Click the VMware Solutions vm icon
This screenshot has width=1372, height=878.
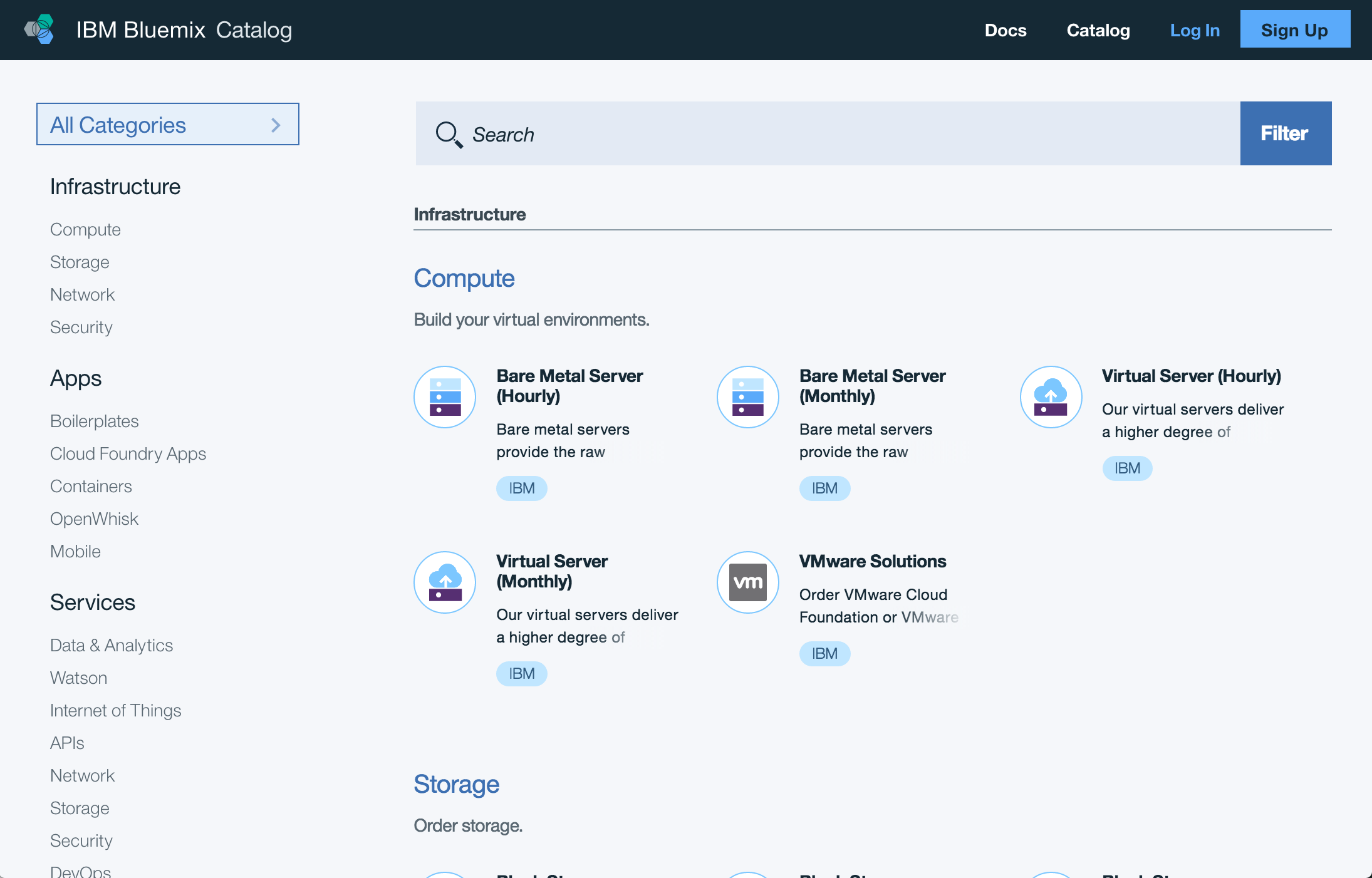point(748,582)
